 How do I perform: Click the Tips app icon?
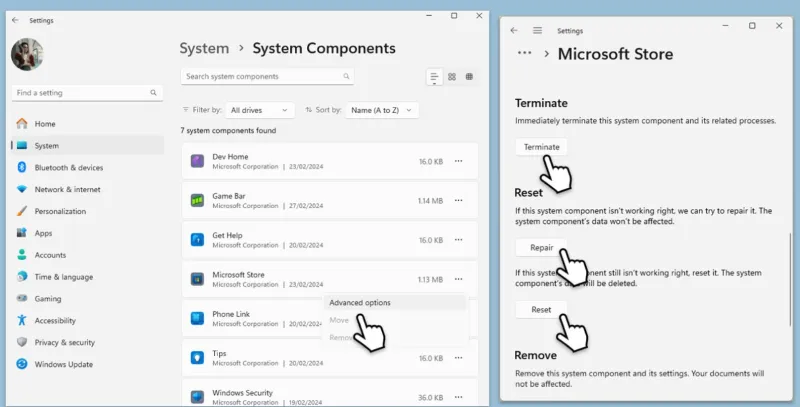coord(197,358)
